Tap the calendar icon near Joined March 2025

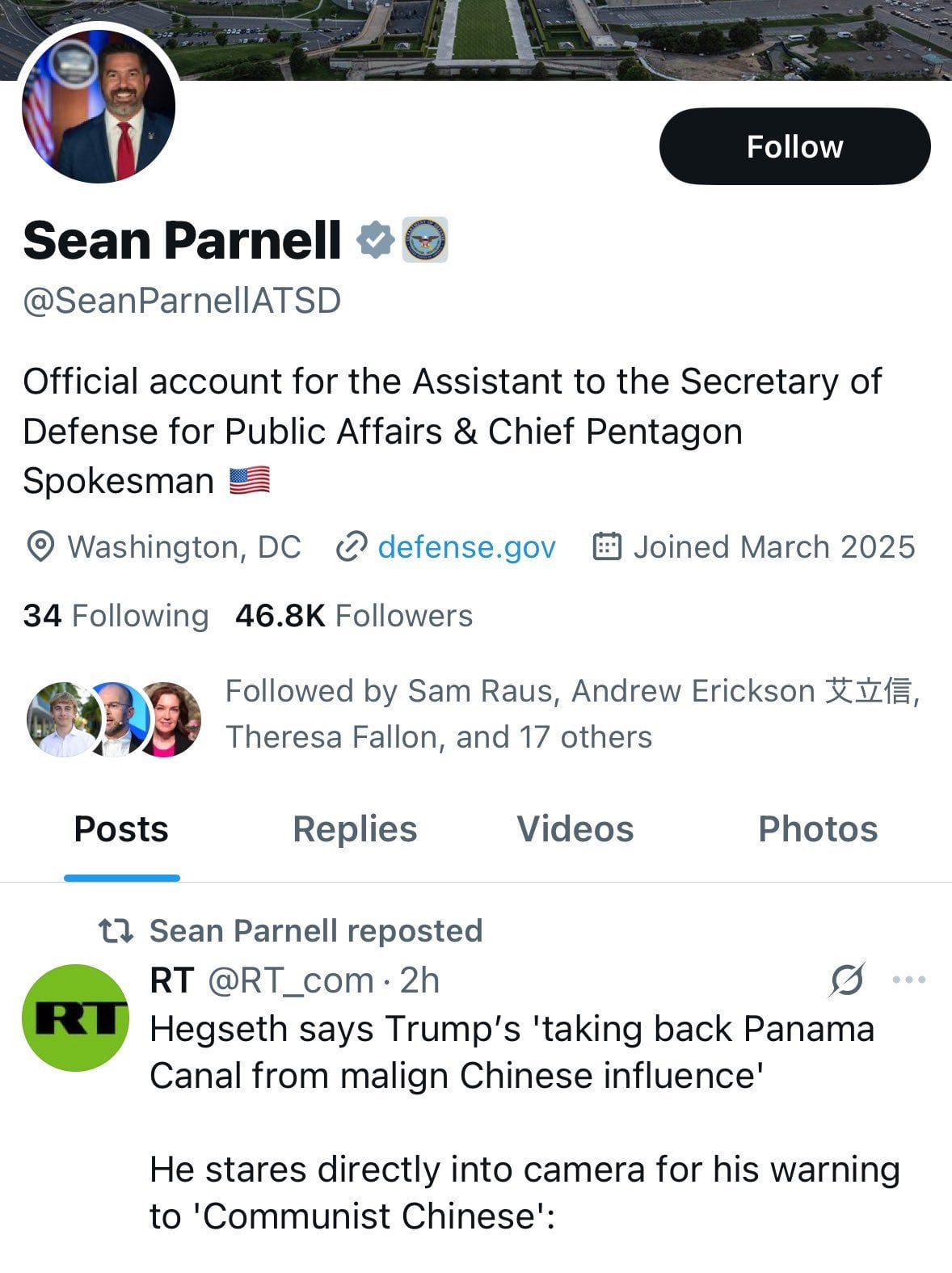(x=607, y=547)
